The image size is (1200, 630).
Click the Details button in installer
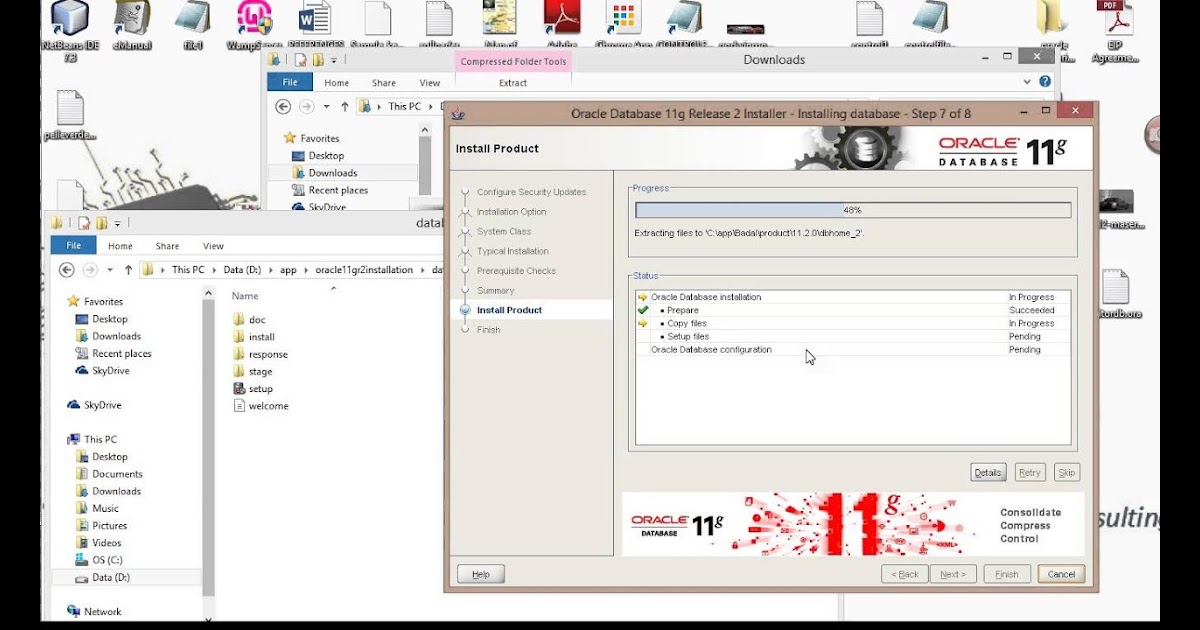(x=988, y=473)
